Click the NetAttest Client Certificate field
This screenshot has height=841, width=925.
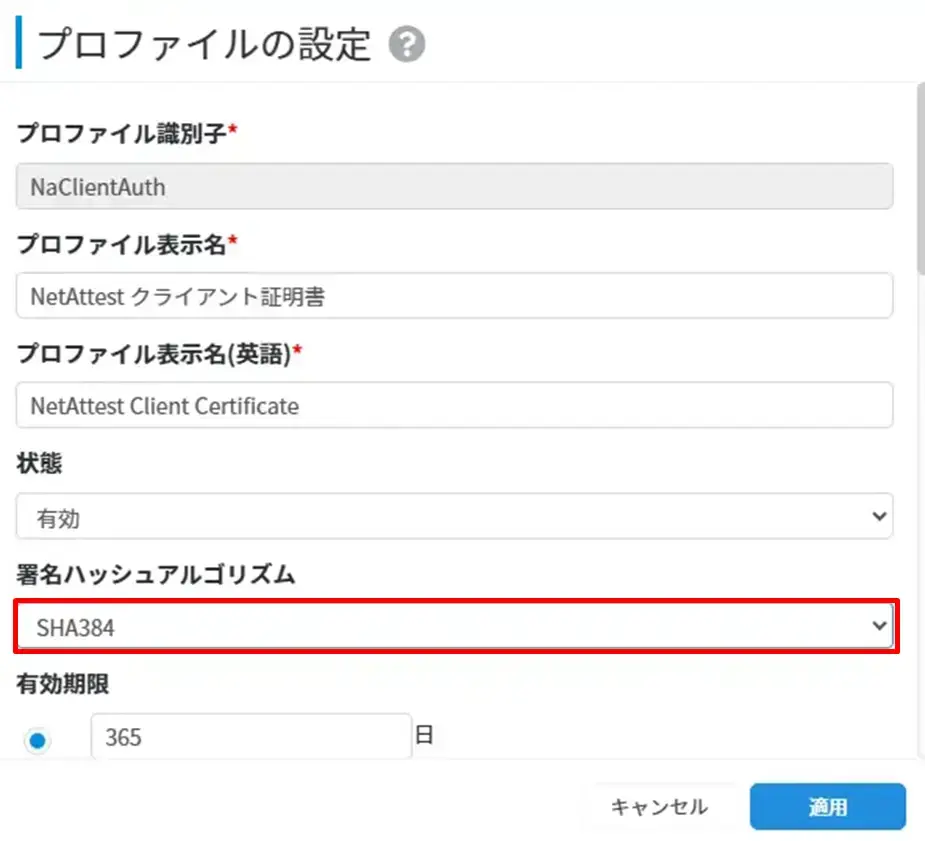click(454, 405)
